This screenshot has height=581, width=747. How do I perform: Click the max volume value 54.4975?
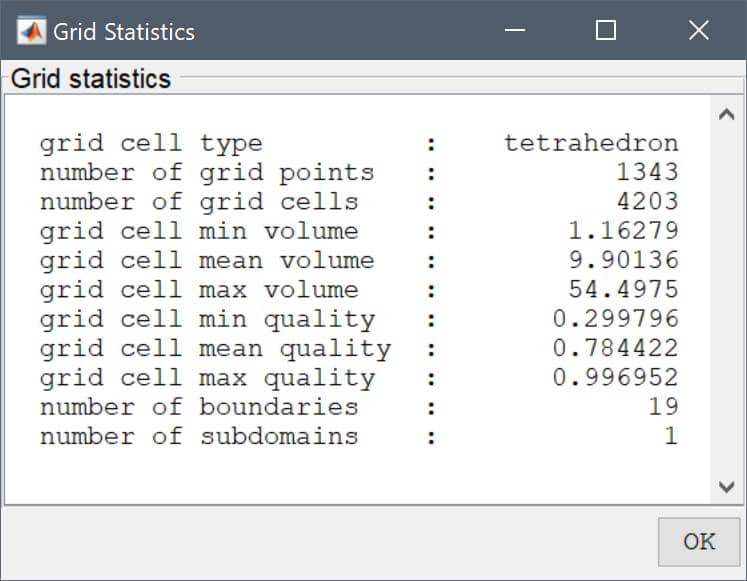pos(623,290)
